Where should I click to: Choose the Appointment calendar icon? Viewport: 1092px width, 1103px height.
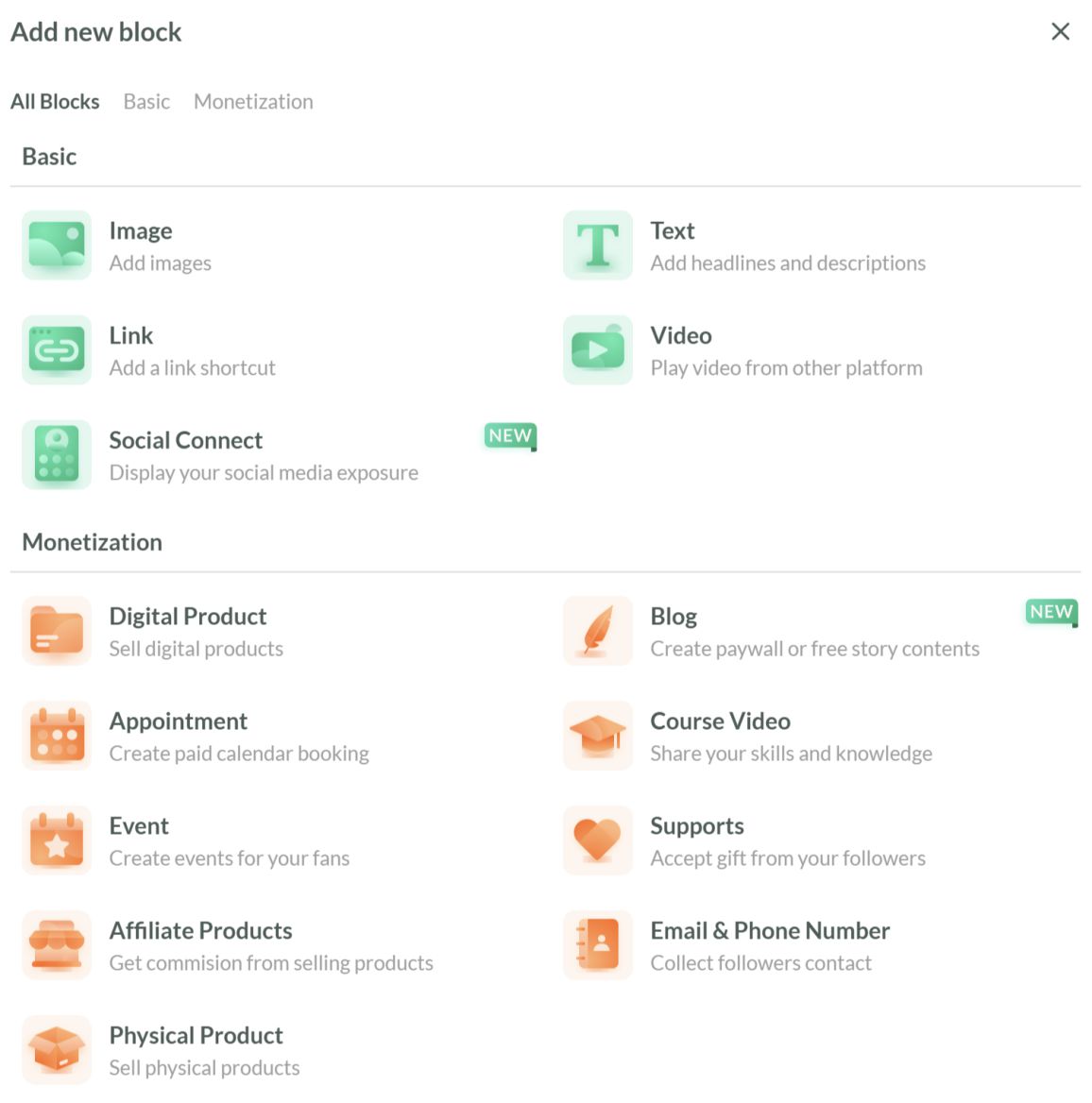(x=57, y=736)
